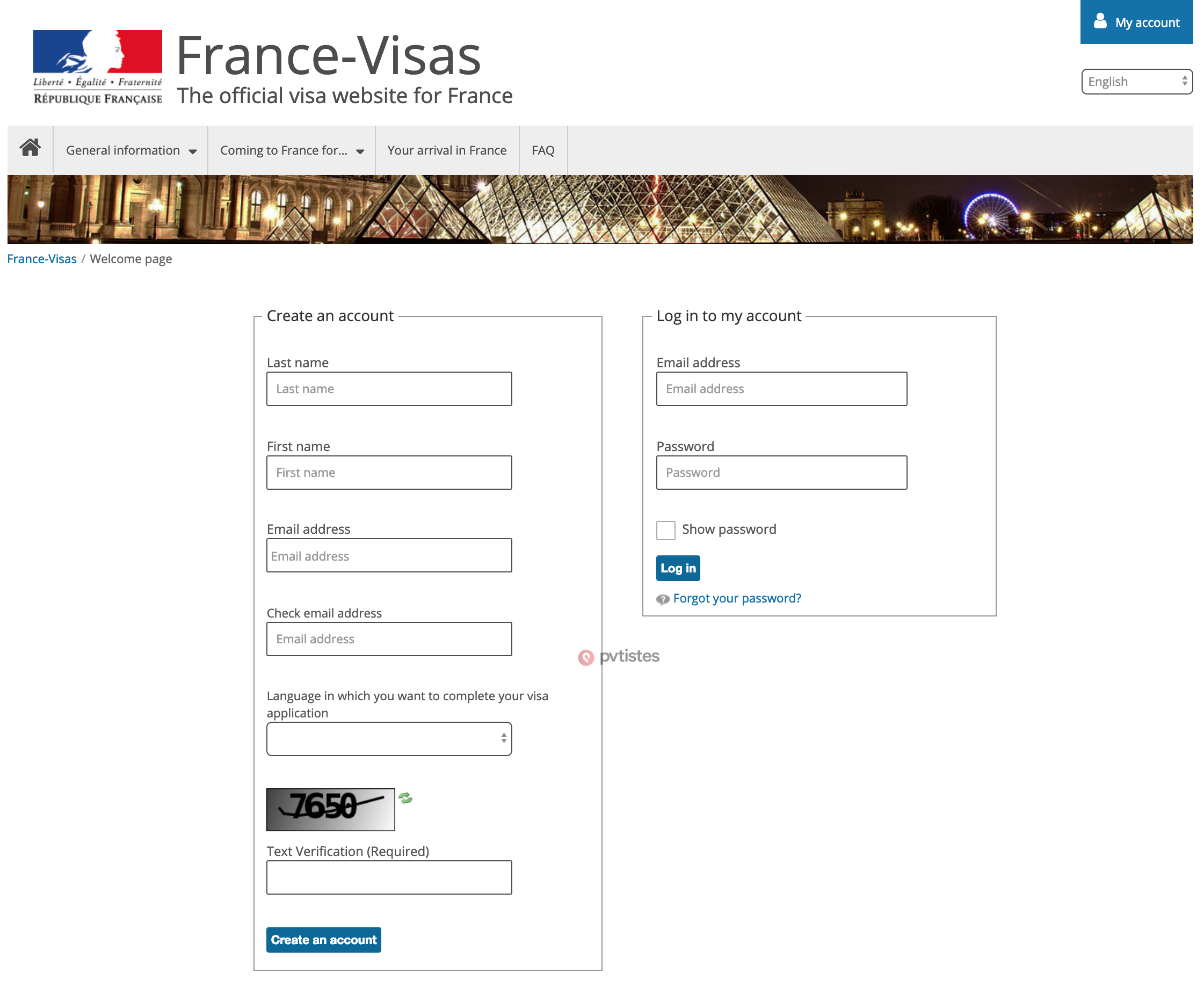This screenshot has height=987, width=1204.
Task: Follow the Forgot your password link
Action: point(737,598)
